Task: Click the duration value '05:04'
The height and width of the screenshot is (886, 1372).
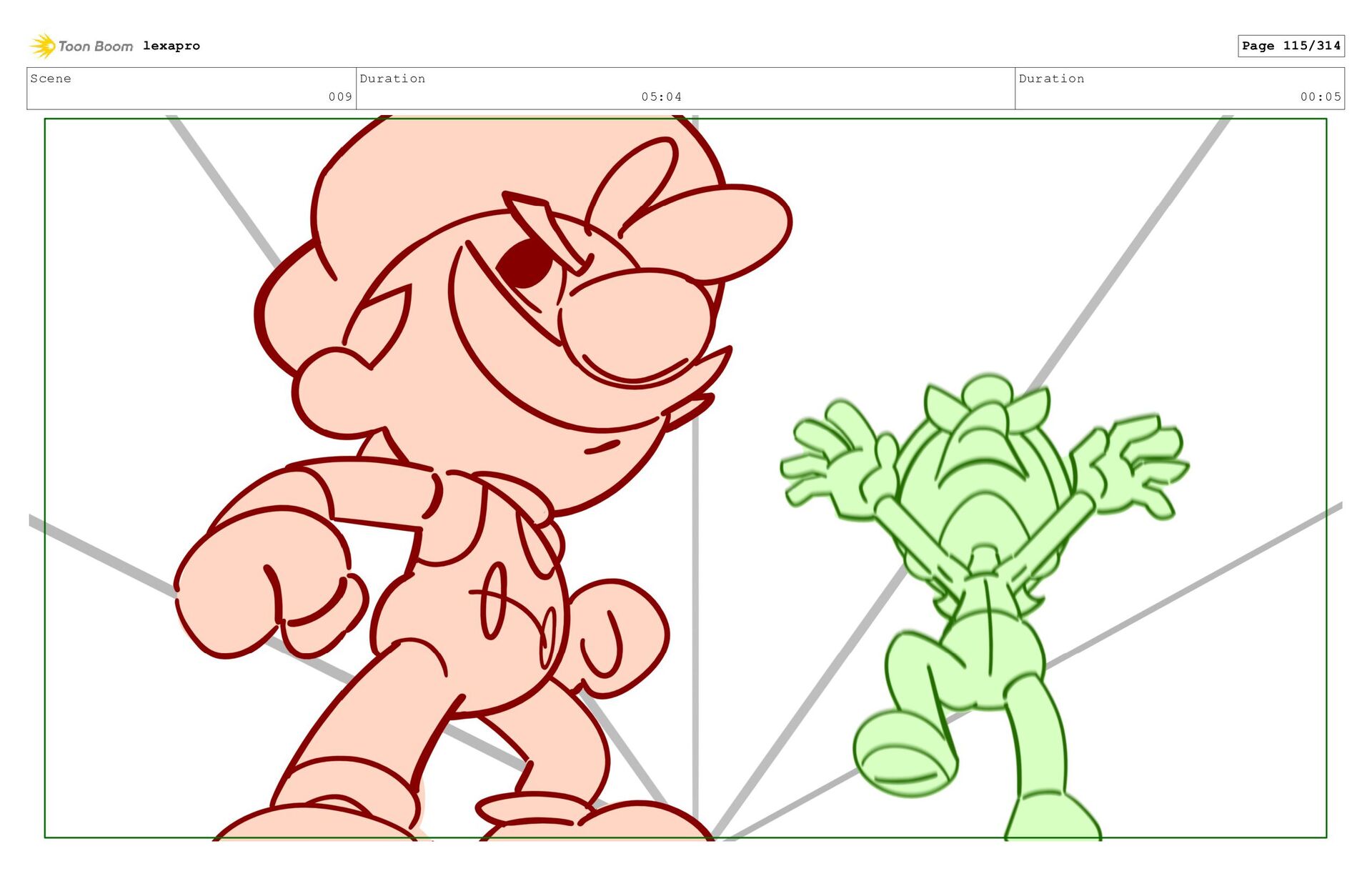Action: pos(661,96)
